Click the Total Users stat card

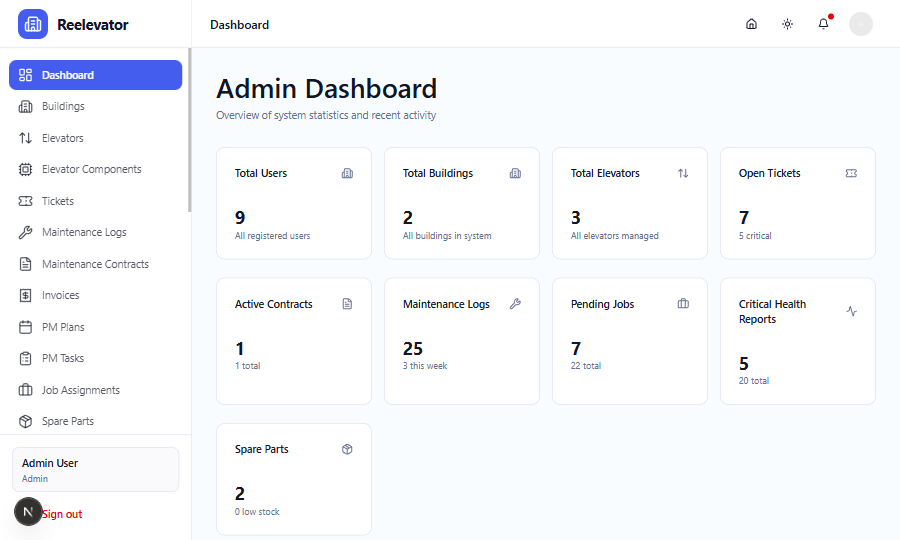tap(293, 203)
